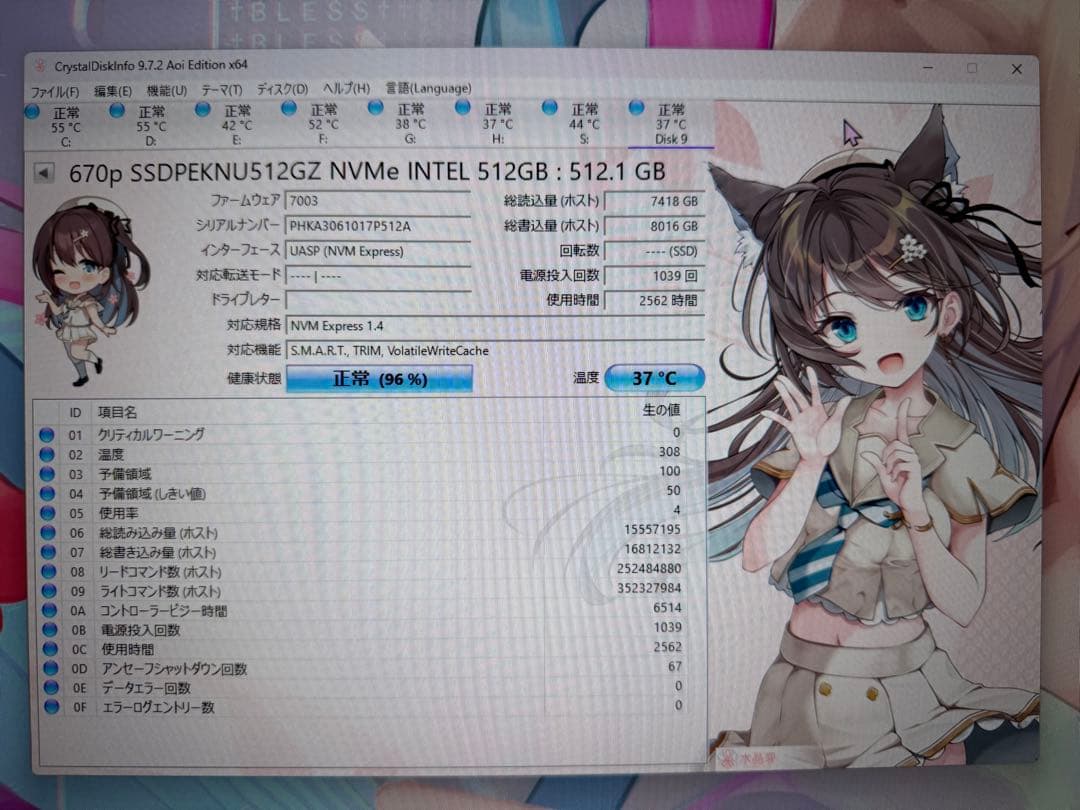Click the ID column header
The image size is (1080, 810).
[x=75, y=413]
